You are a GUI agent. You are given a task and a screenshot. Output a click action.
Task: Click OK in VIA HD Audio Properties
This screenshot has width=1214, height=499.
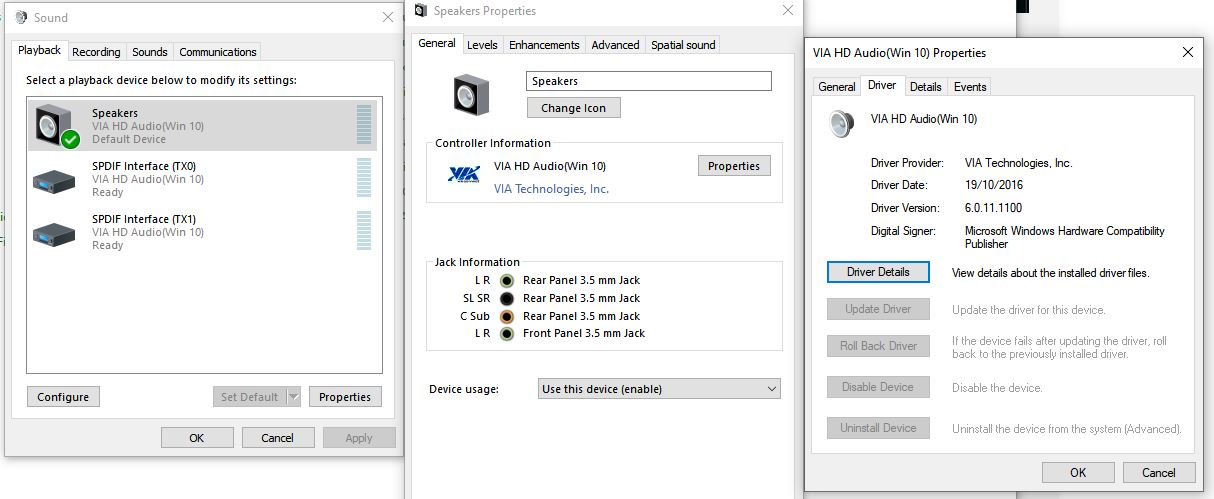click(1078, 472)
